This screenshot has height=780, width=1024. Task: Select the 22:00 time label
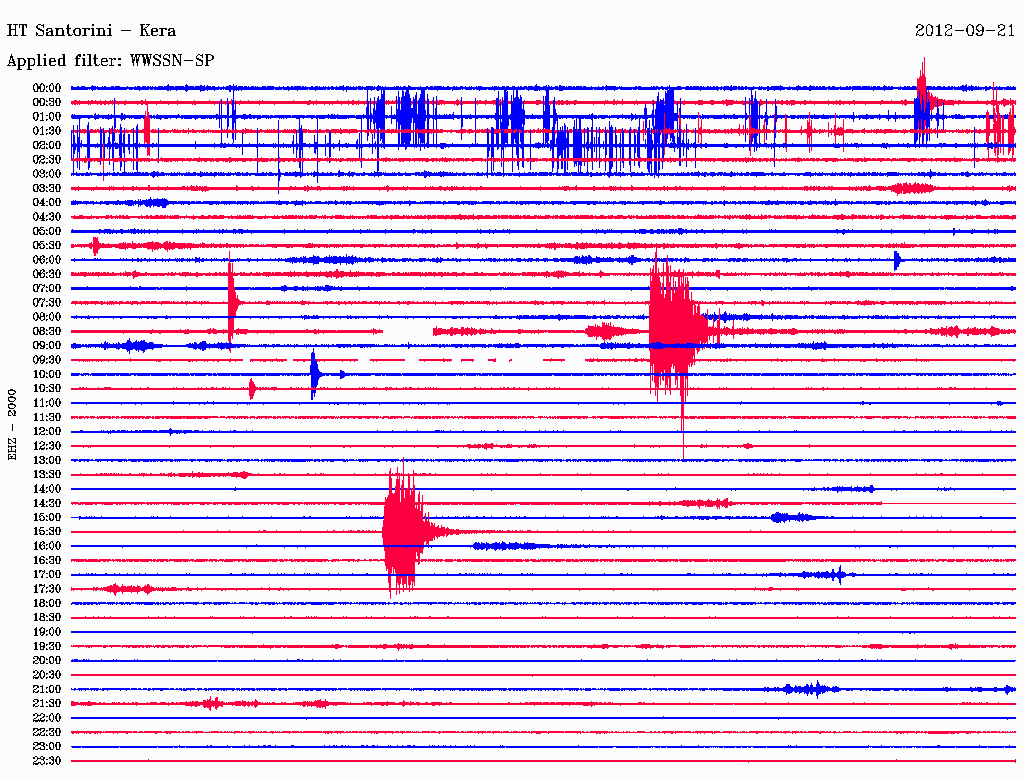[47, 718]
